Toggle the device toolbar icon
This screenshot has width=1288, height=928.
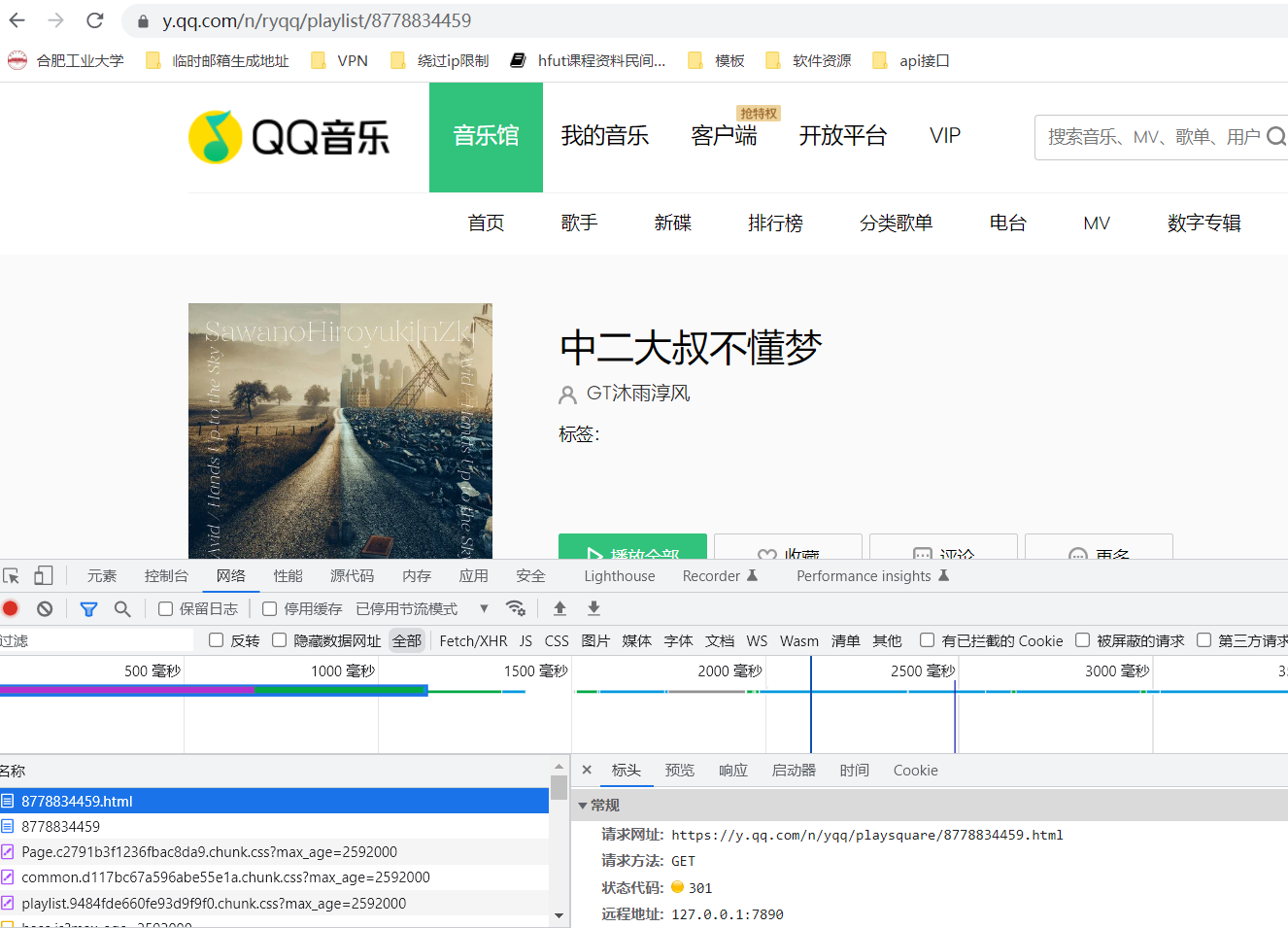click(43, 576)
